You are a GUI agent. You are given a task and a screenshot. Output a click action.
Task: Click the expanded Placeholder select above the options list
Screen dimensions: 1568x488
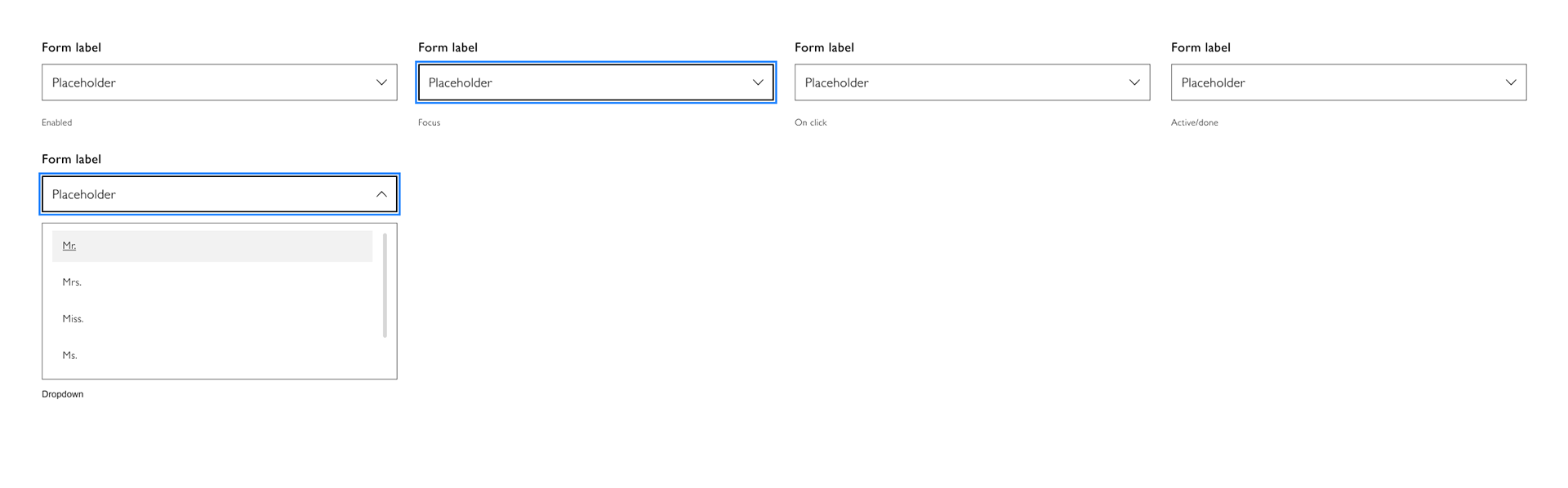pyautogui.click(x=220, y=194)
